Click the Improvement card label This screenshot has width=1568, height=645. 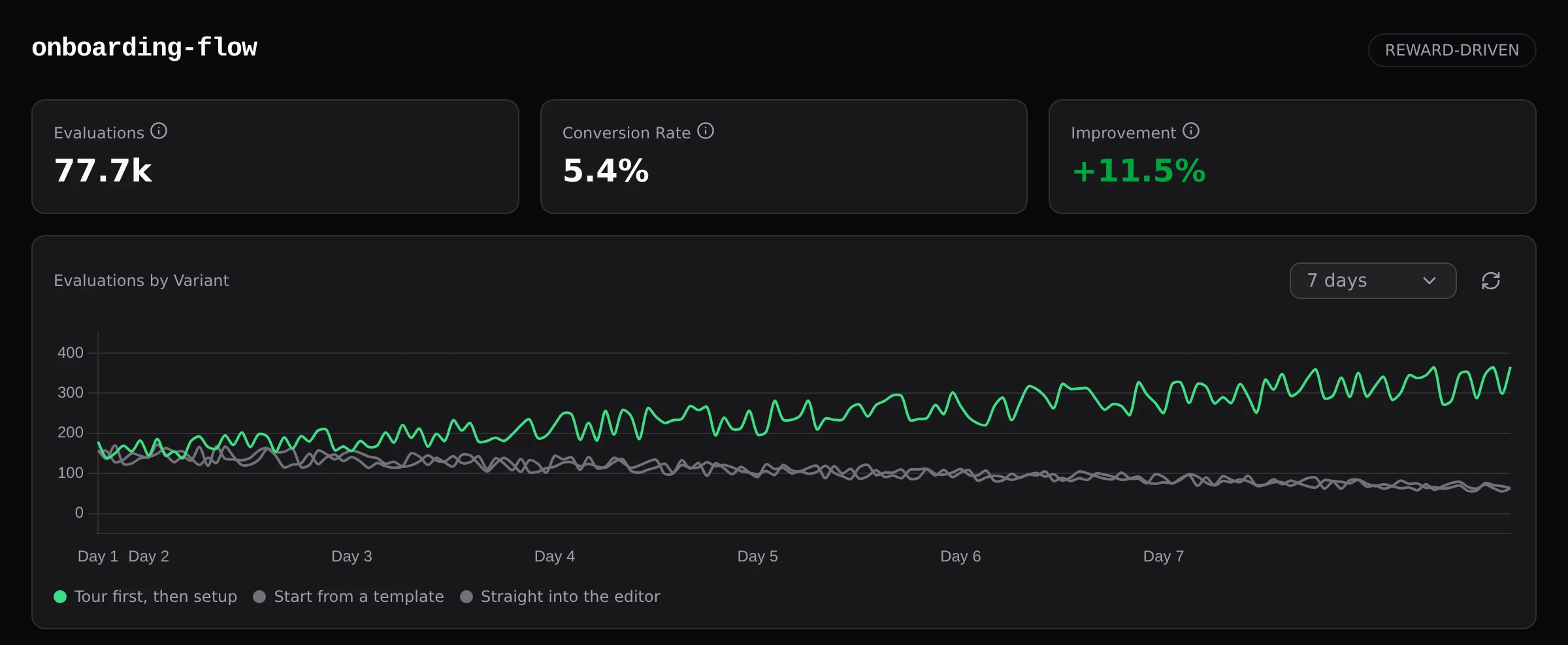(1124, 133)
